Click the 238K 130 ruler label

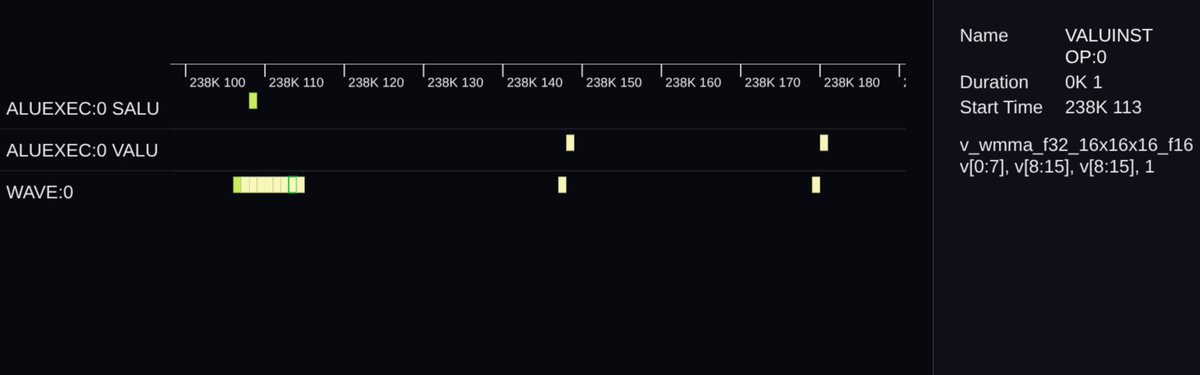coord(455,82)
